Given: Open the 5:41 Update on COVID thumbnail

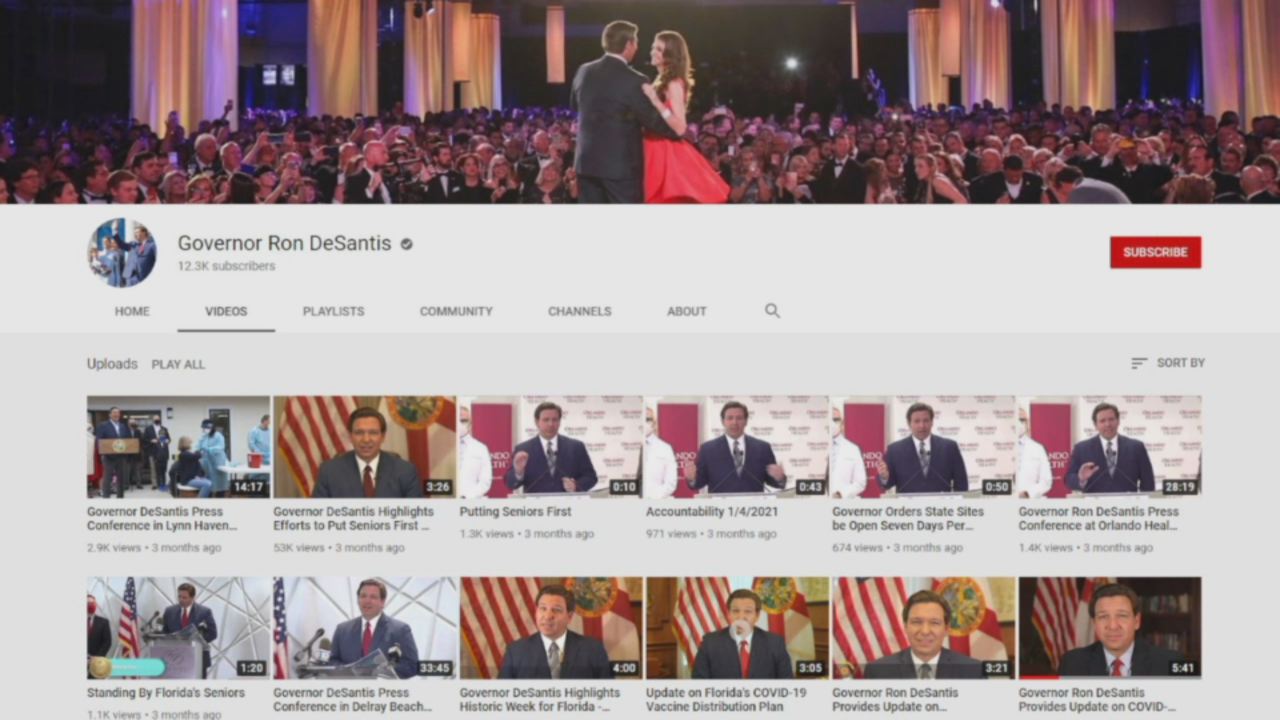Looking at the screenshot, I should coord(1110,628).
